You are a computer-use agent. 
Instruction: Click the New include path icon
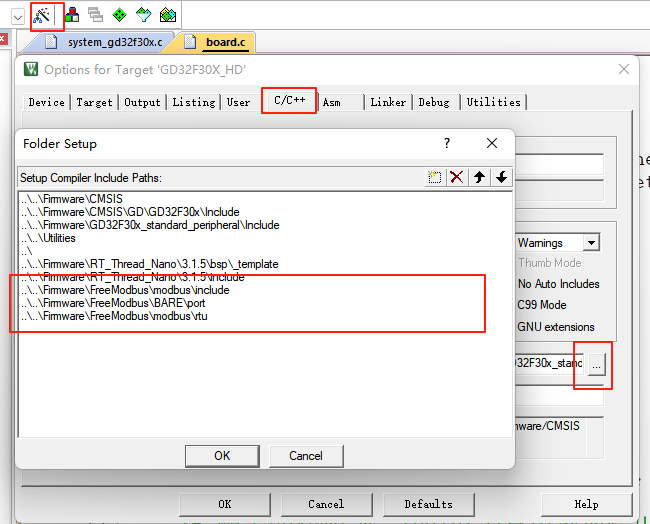(x=434, y=177)
